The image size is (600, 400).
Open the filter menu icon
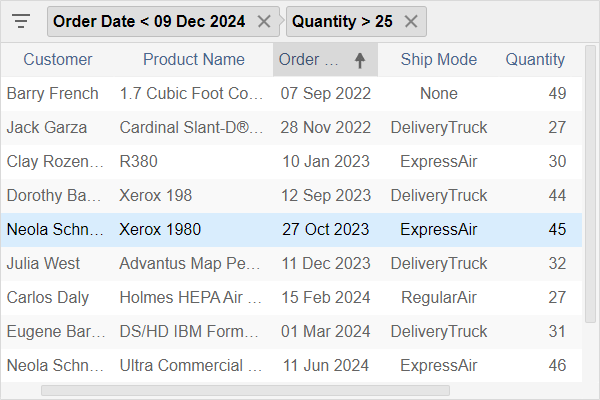[21, 21]
